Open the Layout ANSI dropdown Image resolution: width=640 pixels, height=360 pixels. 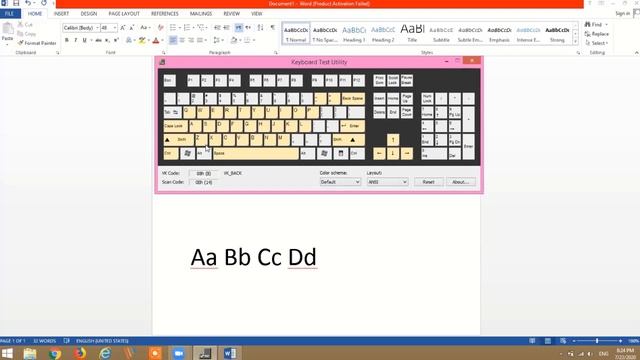pyautogui.click(x=387, y=182)
